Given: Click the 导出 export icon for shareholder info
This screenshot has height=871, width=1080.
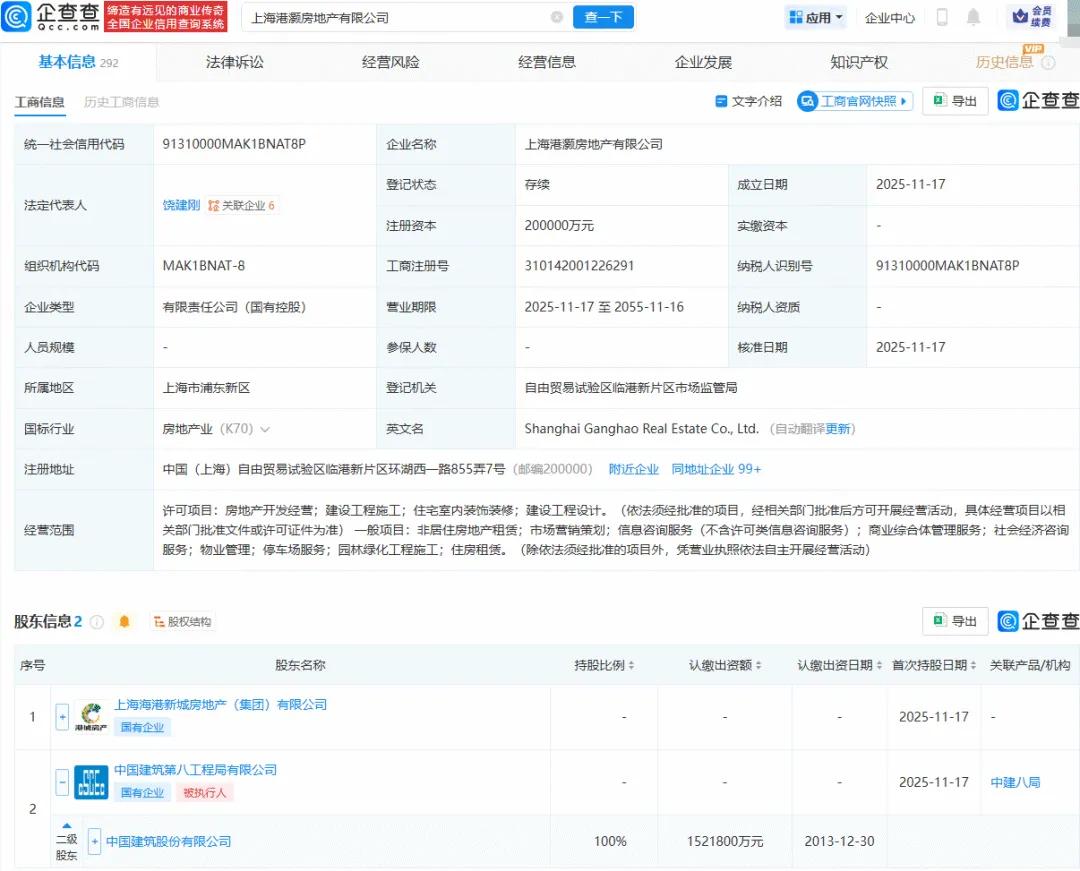Looking at the screenshot, I should coord(953,621).
